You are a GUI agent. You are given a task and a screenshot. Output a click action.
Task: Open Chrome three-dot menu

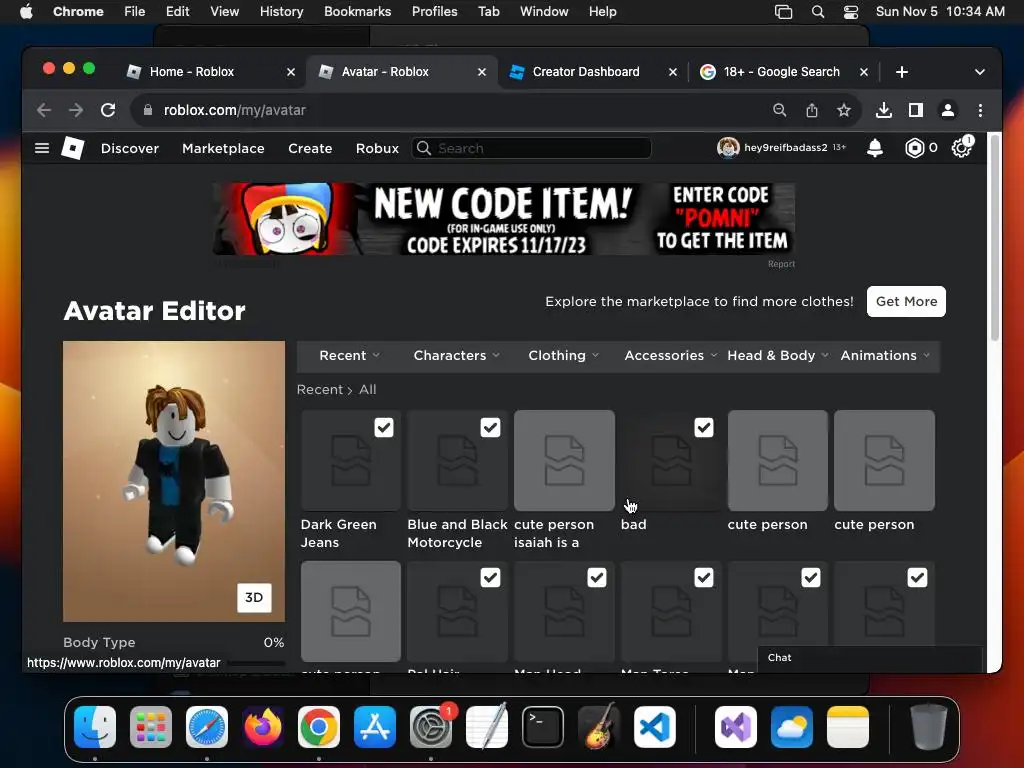click(x=980, y=110)
